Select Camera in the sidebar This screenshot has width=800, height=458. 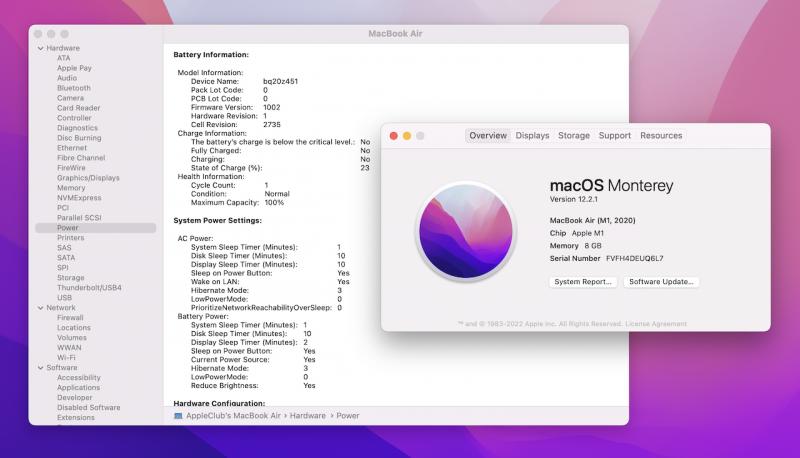pyautogui.click(x=70, y=98)
